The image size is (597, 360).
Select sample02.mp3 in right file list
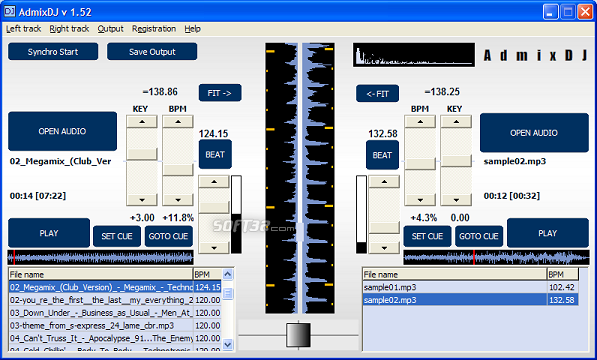[x=471, y=300]
